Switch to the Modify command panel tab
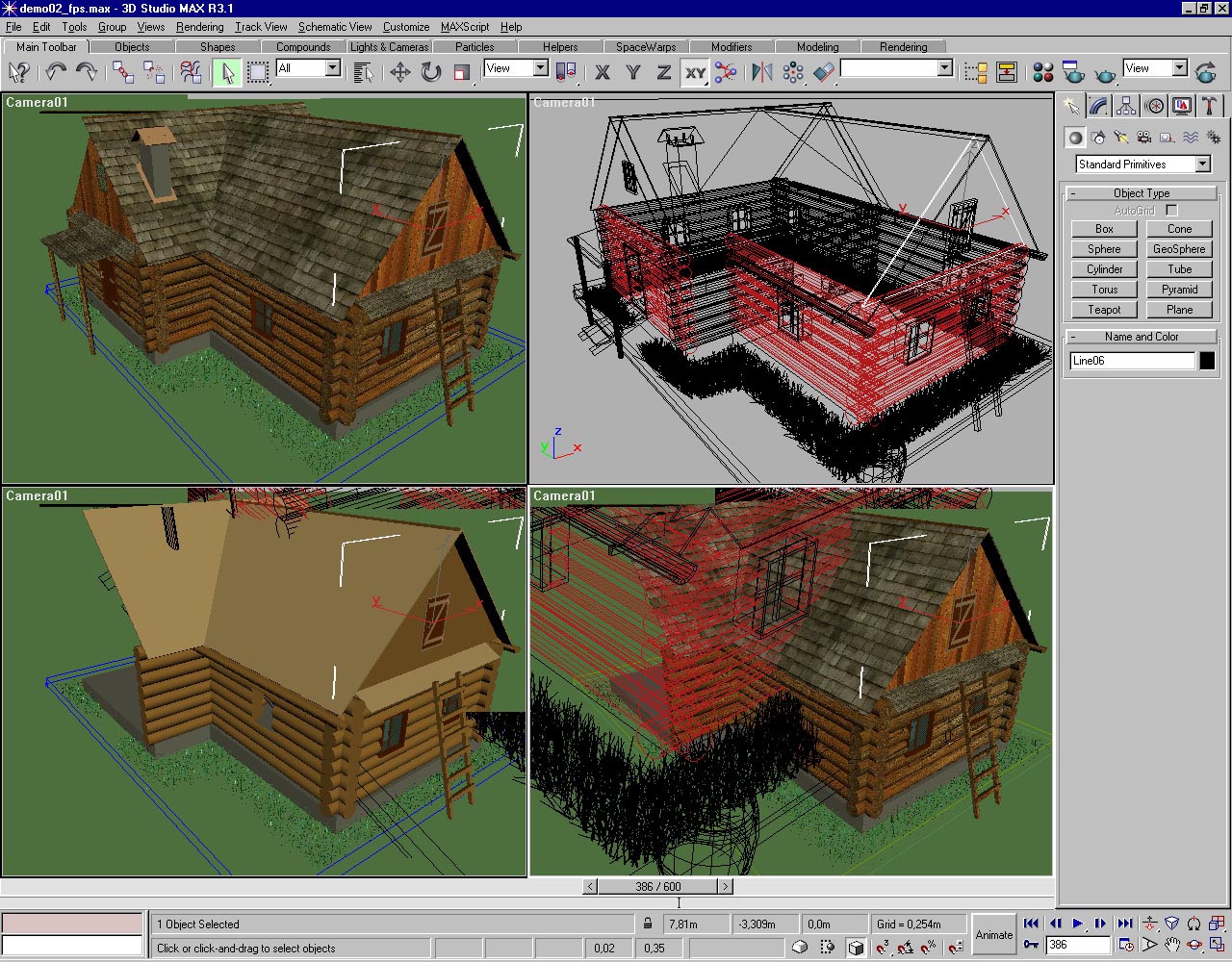 1098,106
